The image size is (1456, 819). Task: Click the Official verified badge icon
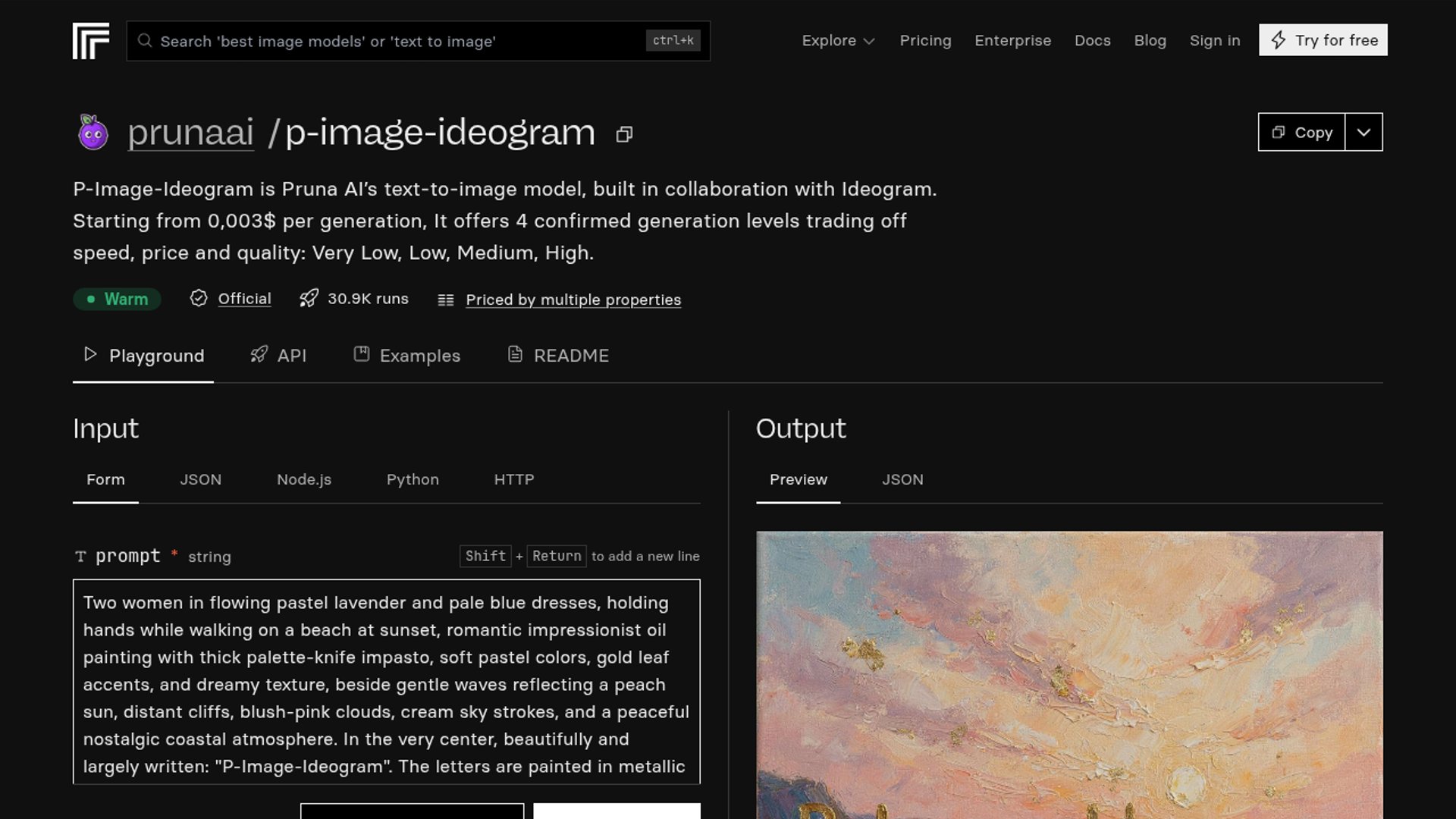click(x=199, y=298)
